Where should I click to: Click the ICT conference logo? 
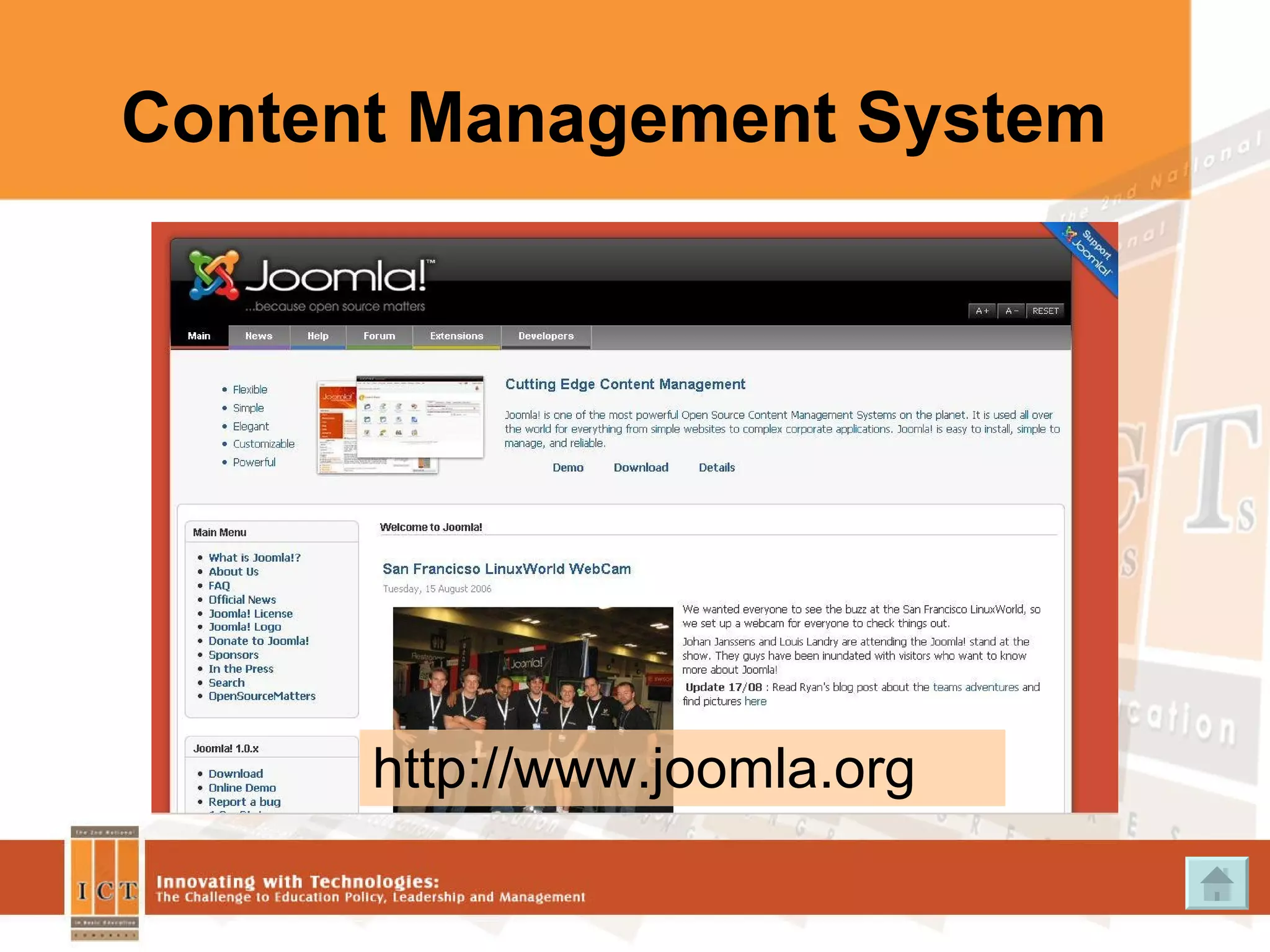click(x=105, y=884)
